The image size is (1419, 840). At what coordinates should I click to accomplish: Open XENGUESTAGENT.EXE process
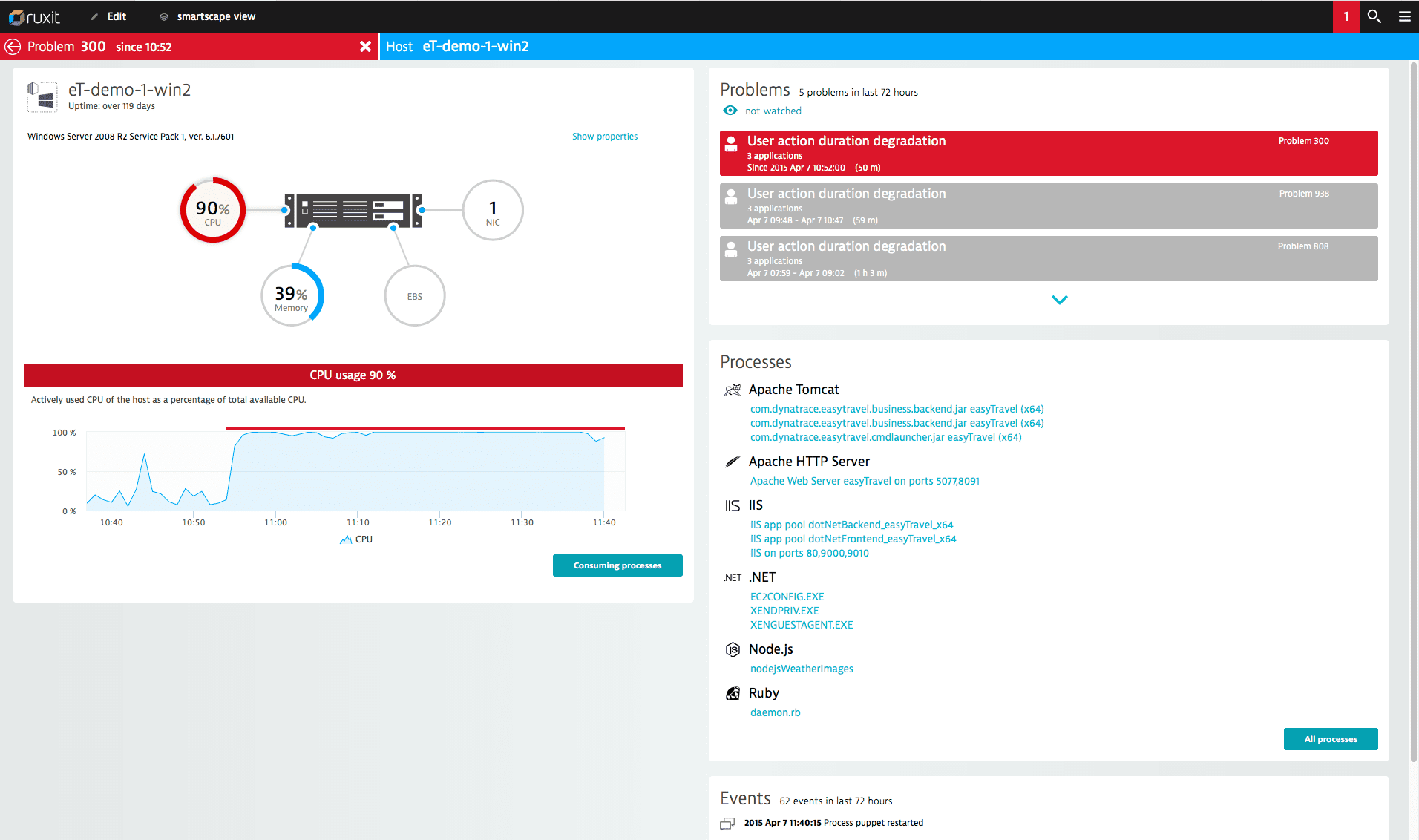[802, 625]
